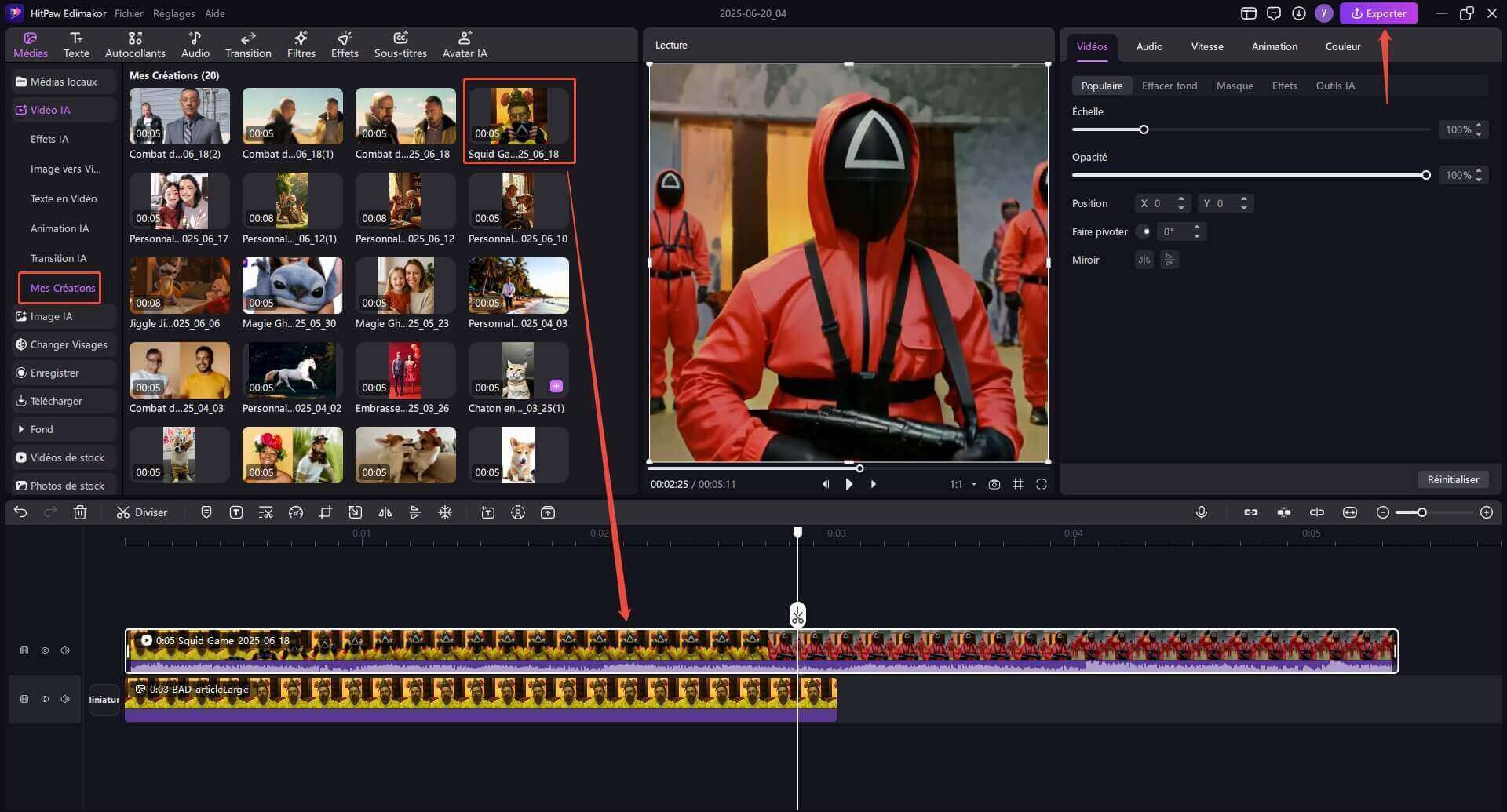Switch to the Audio properties tab
This screenshot has height=812, width=1507.
coord(1149,46)
